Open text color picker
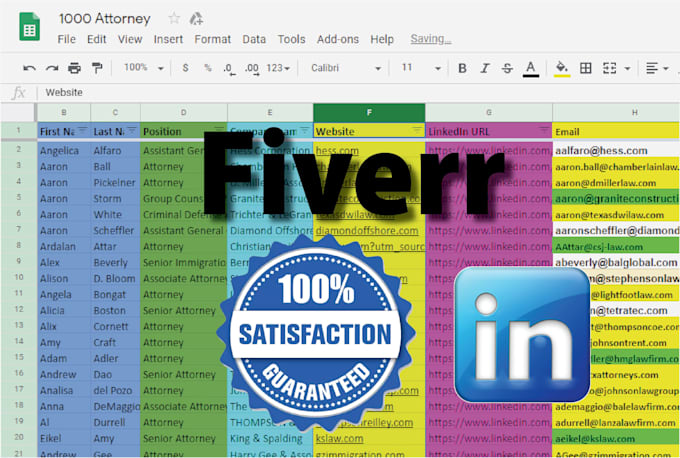 [530, 69]
